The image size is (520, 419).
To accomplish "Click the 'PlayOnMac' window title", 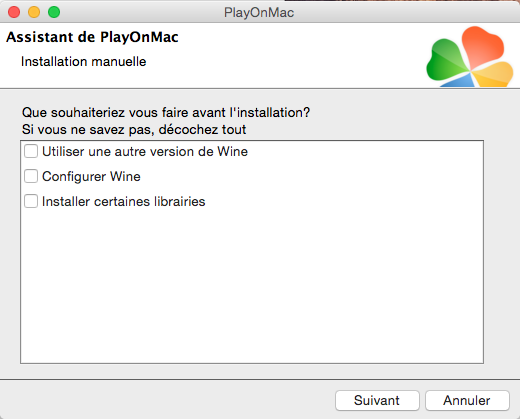I will point(259,13).
